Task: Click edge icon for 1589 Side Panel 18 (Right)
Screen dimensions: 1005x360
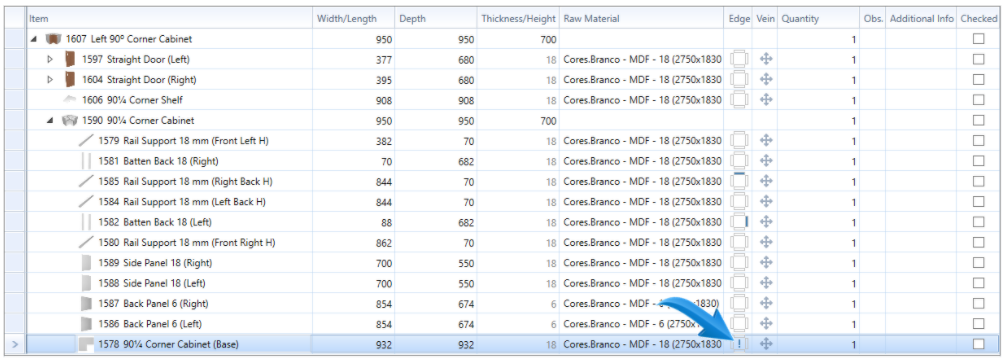Action: [x=739, y=263]
